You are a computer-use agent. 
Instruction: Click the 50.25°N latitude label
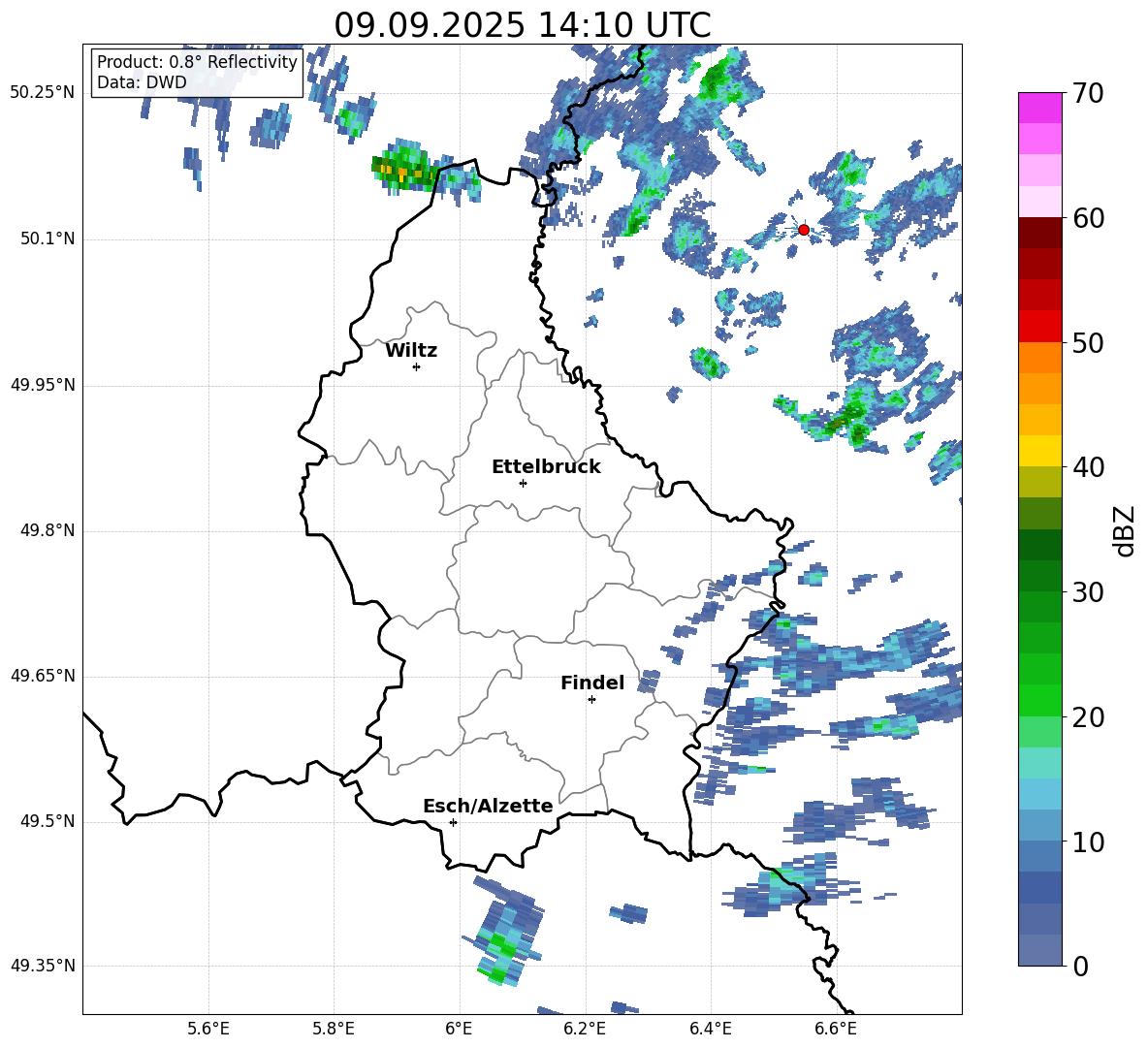click(x=43, y=93)
